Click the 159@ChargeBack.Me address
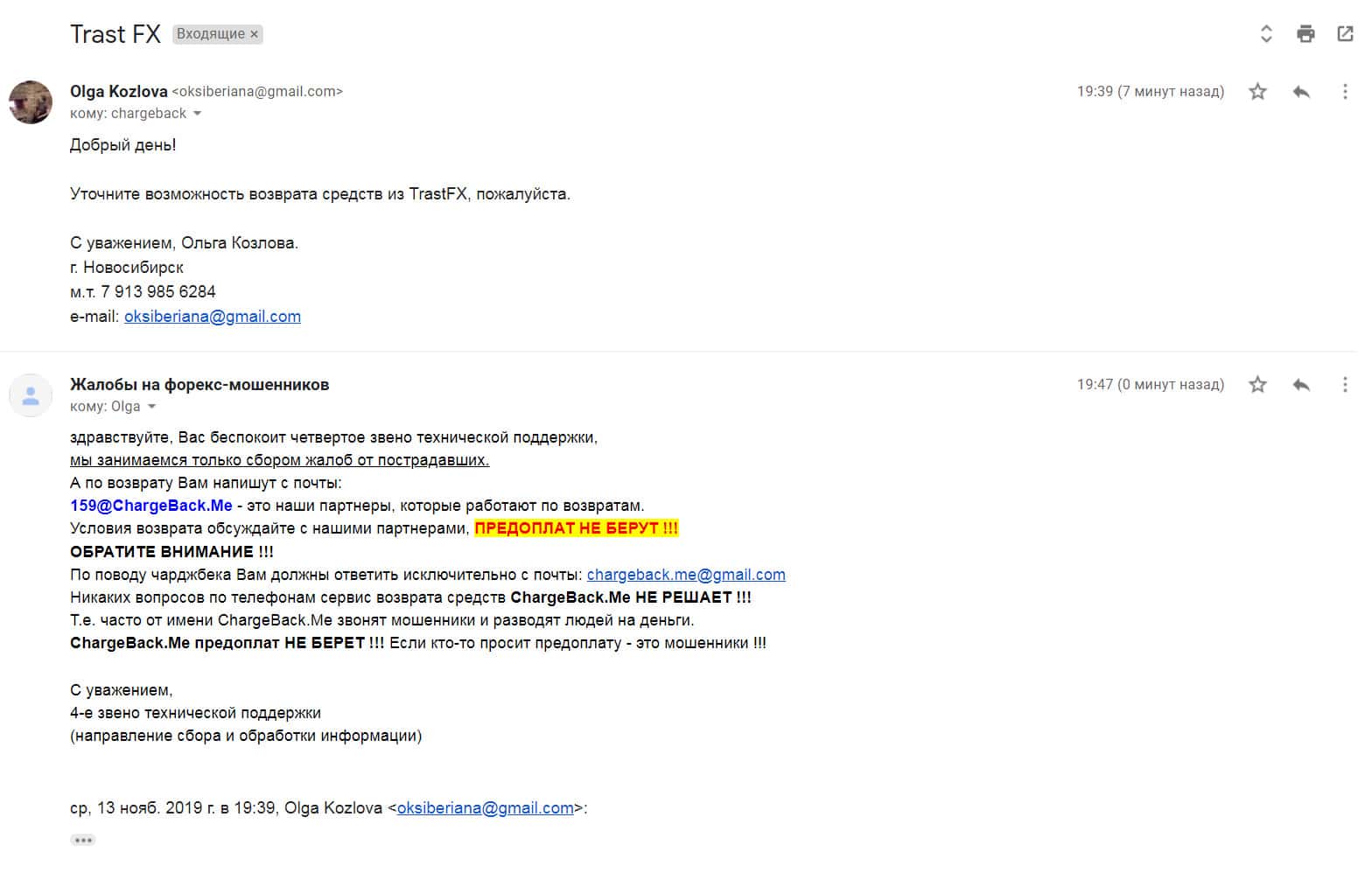Screen dimensions: 1372x880 (151, 506)
